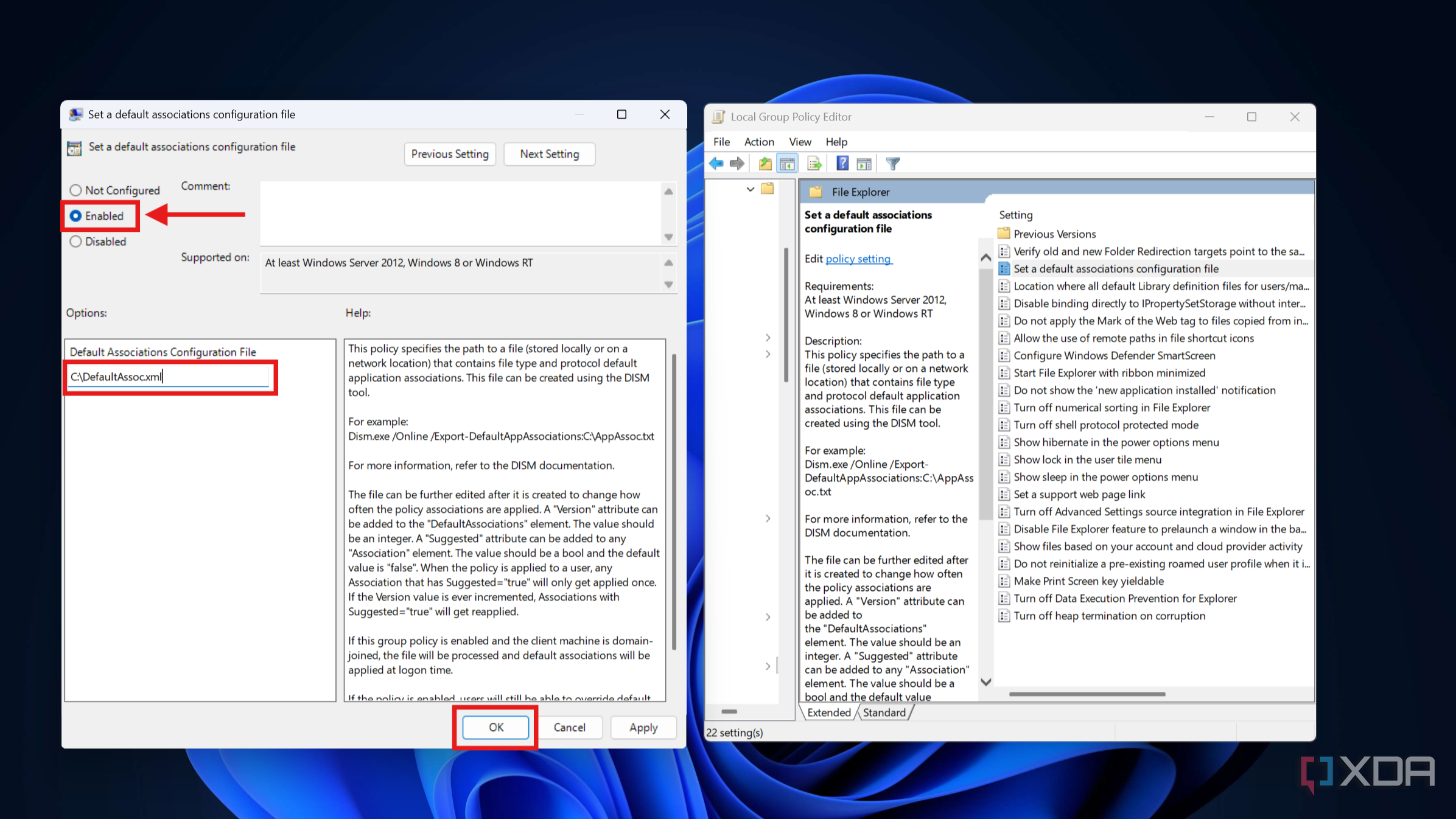
Task: Click the 'Supported on' box scroll-up arrow
Action: pos(669,263)
